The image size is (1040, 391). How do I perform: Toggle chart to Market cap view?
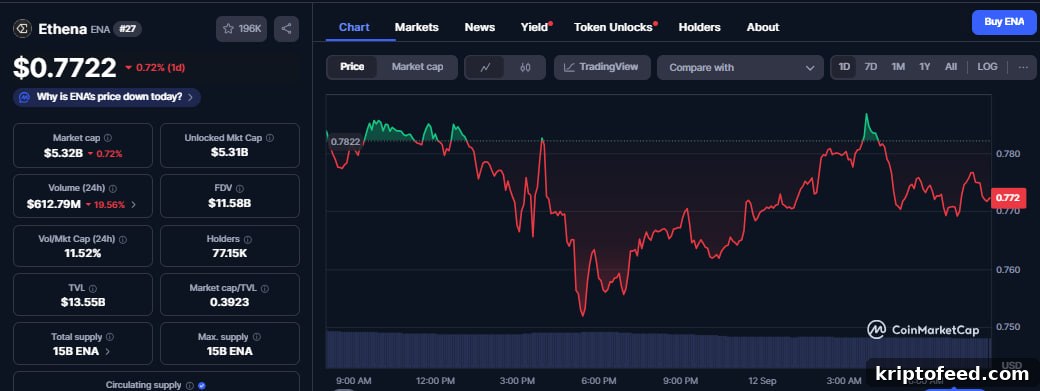click(x=417, y=67)
